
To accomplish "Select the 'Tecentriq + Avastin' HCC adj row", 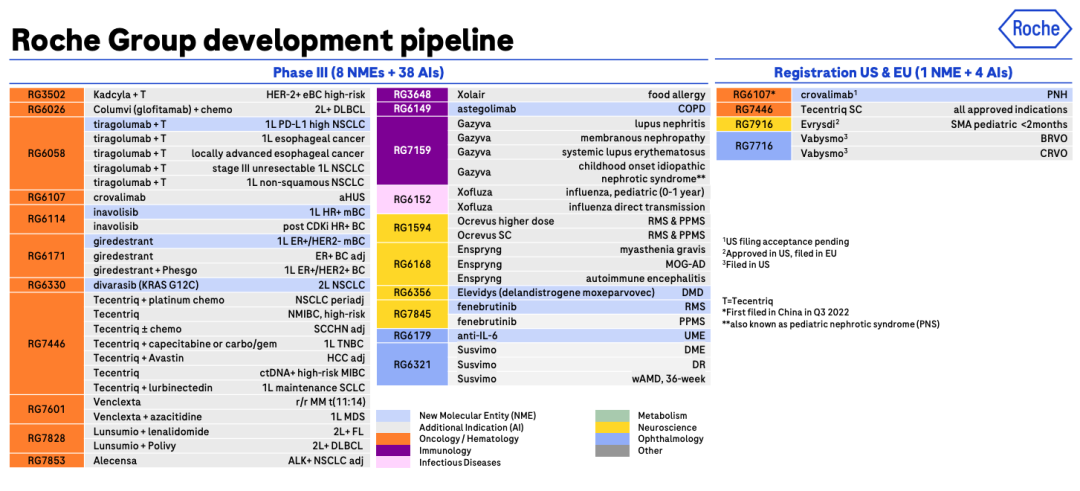I will pyautogui.click(x=229, y=357).
